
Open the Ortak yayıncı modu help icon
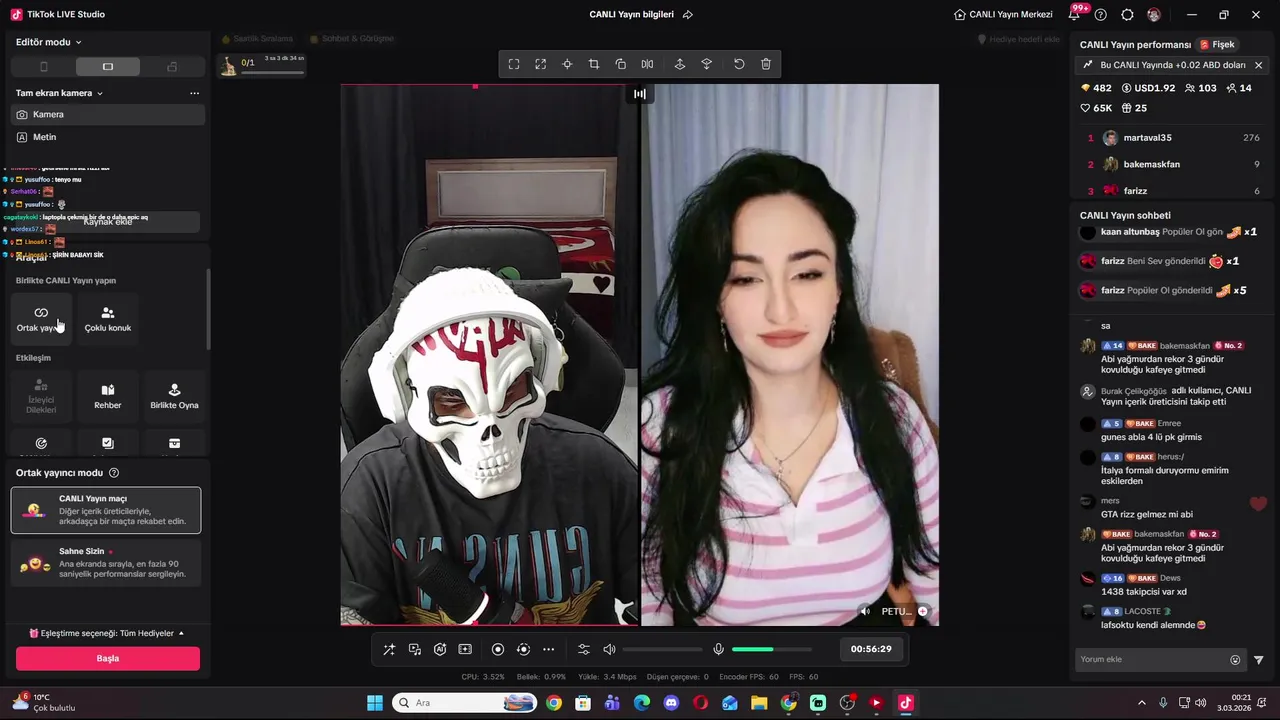coord(114,473)
